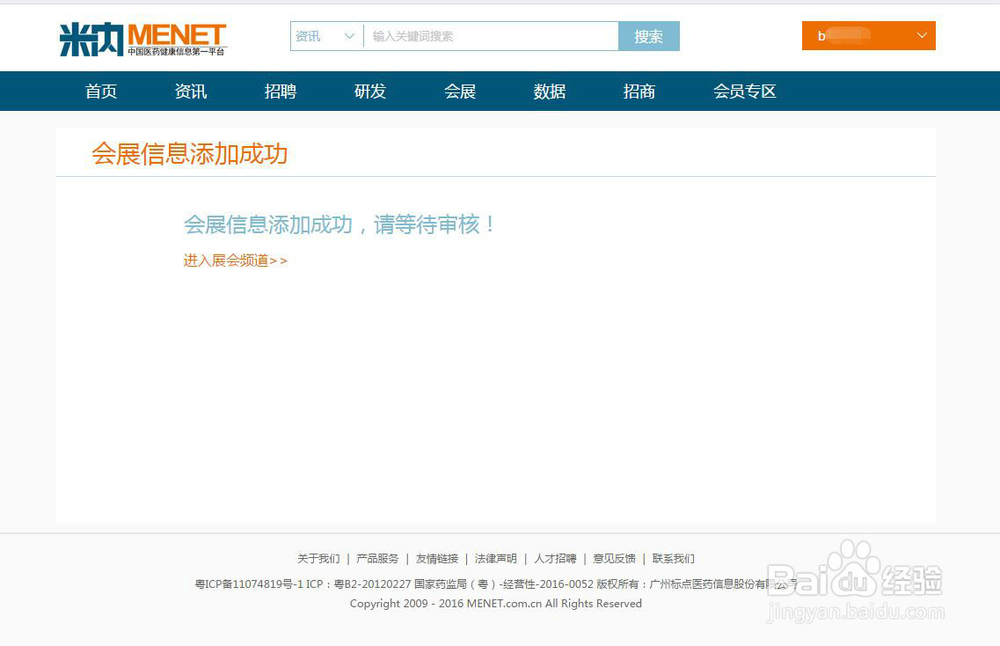Open the 招商 section
The image size is (1000, 646).
(x=638, y=91)
